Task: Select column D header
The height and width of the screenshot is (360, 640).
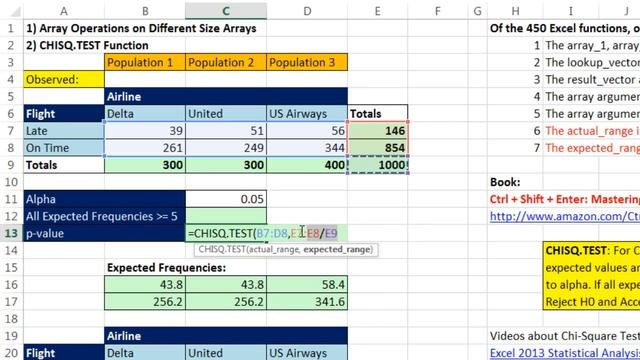Action: (x=307, y=11)
